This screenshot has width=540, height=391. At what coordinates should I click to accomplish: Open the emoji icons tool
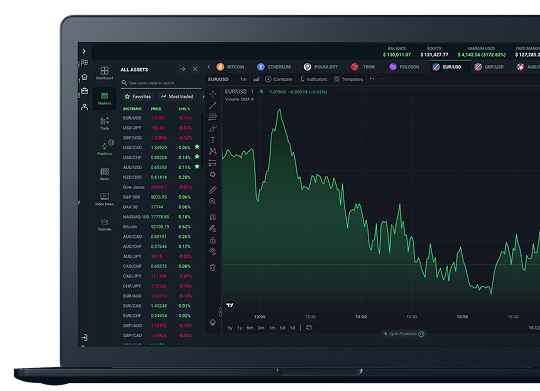213,174
